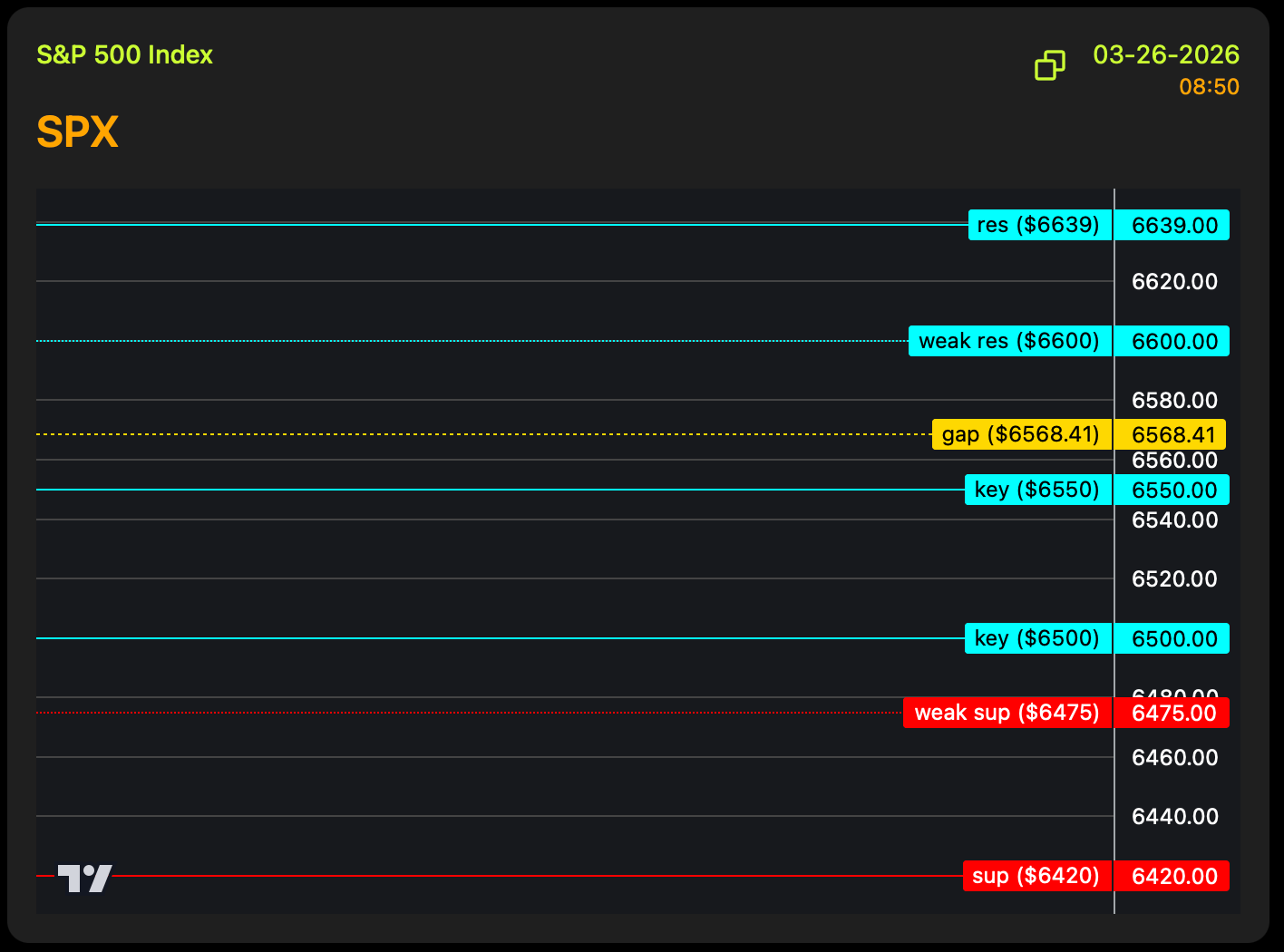1284x952 pixels.
Task: Click the red 6420.00 price axis tag
Action: click(1172, 876)
